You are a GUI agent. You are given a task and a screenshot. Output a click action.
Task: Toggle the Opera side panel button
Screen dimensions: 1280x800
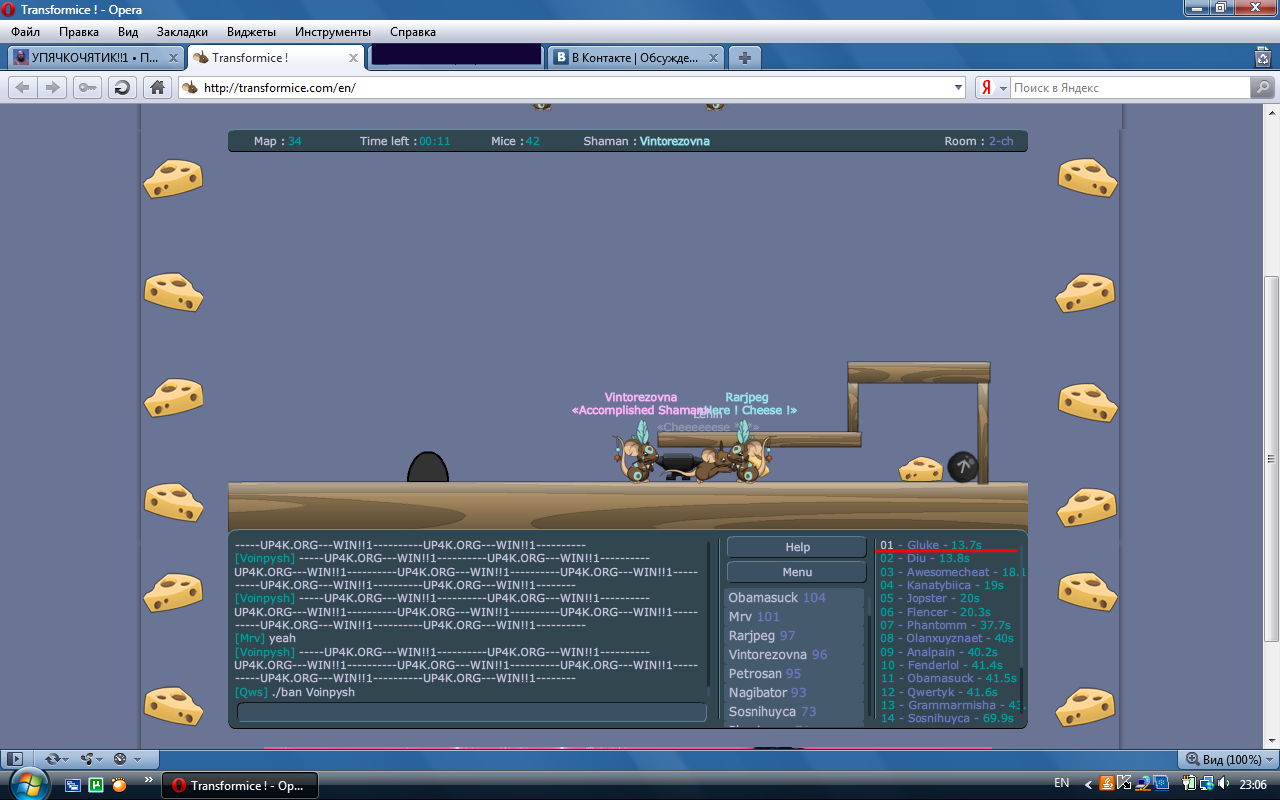(15, 759)
